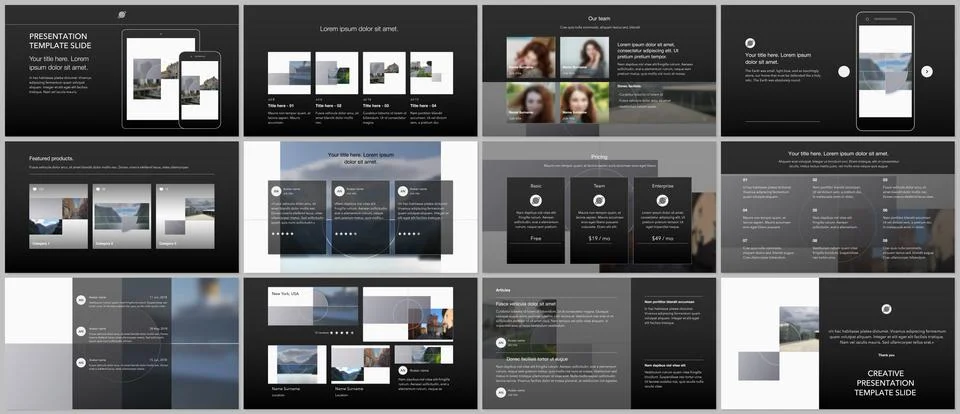Viewport: 960px width, 414px height.
Task: Click the comment icon on the Category 2 card
Action: [97, 190]
